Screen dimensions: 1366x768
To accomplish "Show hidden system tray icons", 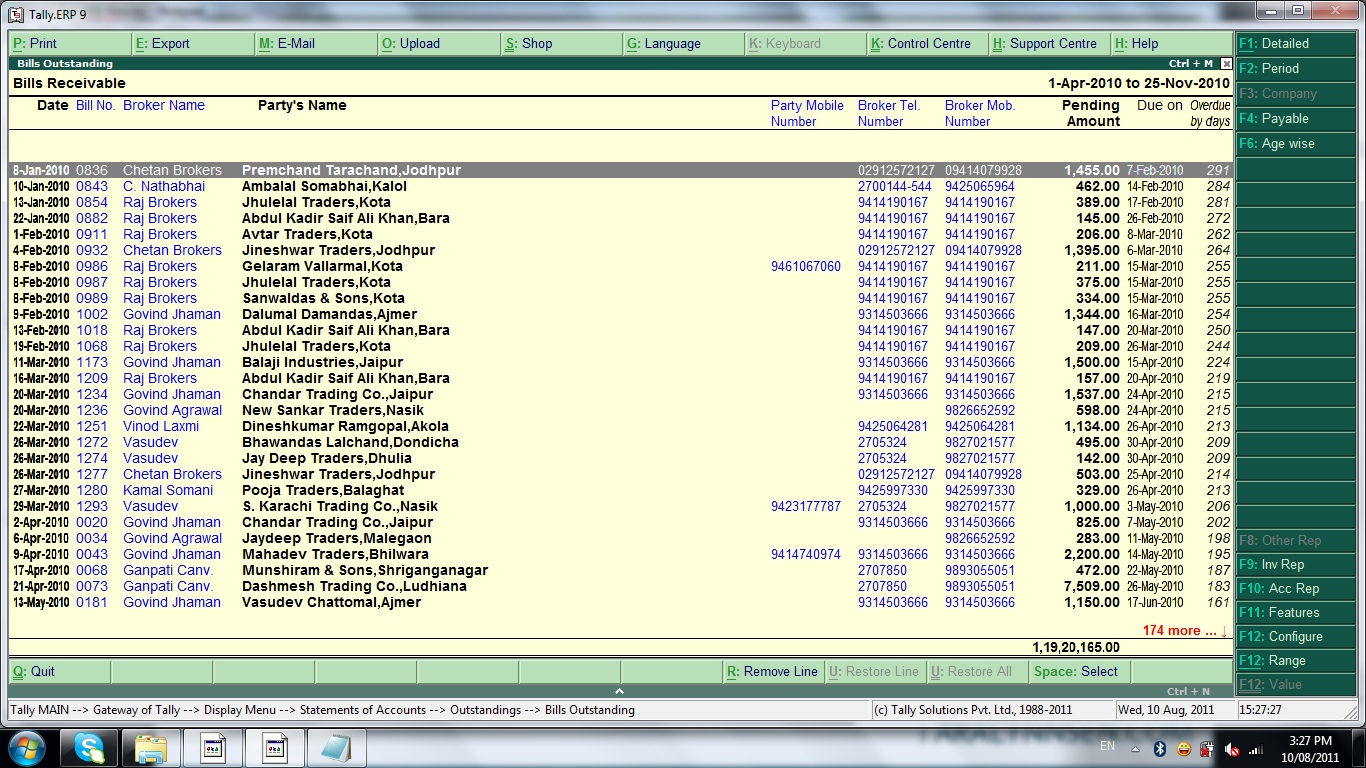I will coord(1135,748).
